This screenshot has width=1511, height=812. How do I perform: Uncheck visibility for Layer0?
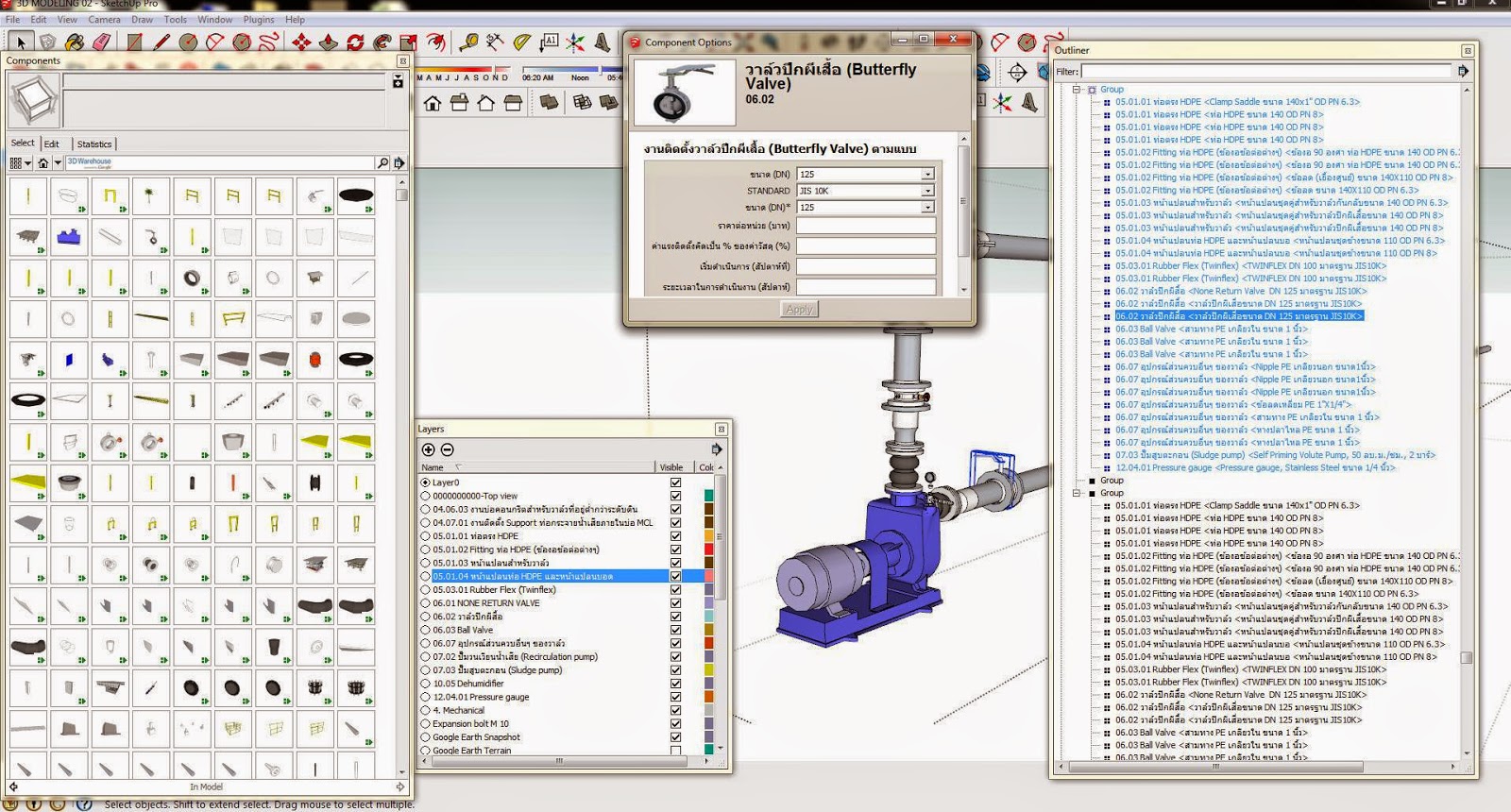tap(675, 482)
